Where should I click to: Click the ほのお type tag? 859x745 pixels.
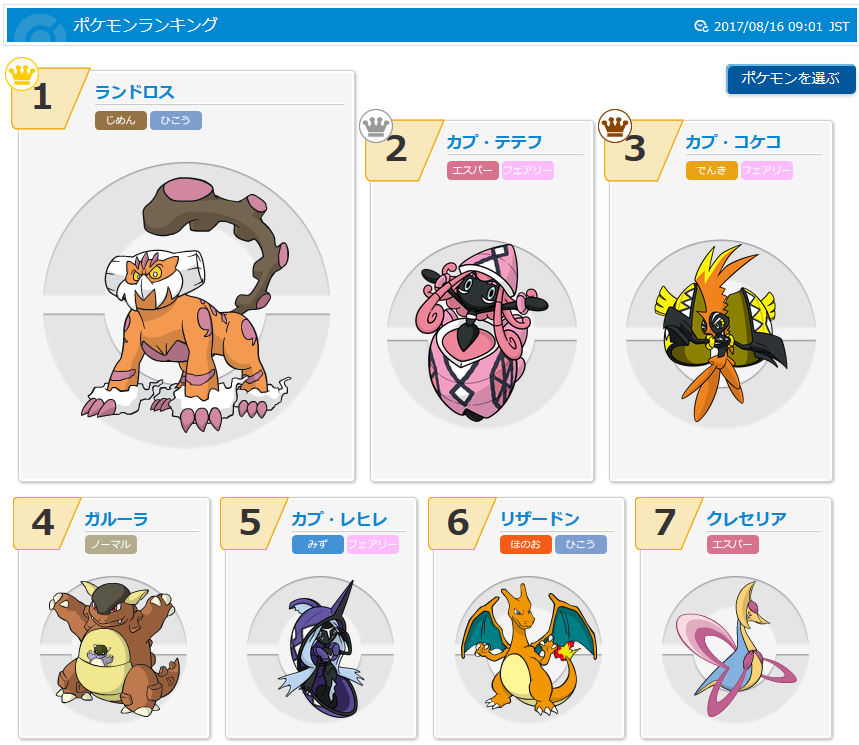point(525,545)
